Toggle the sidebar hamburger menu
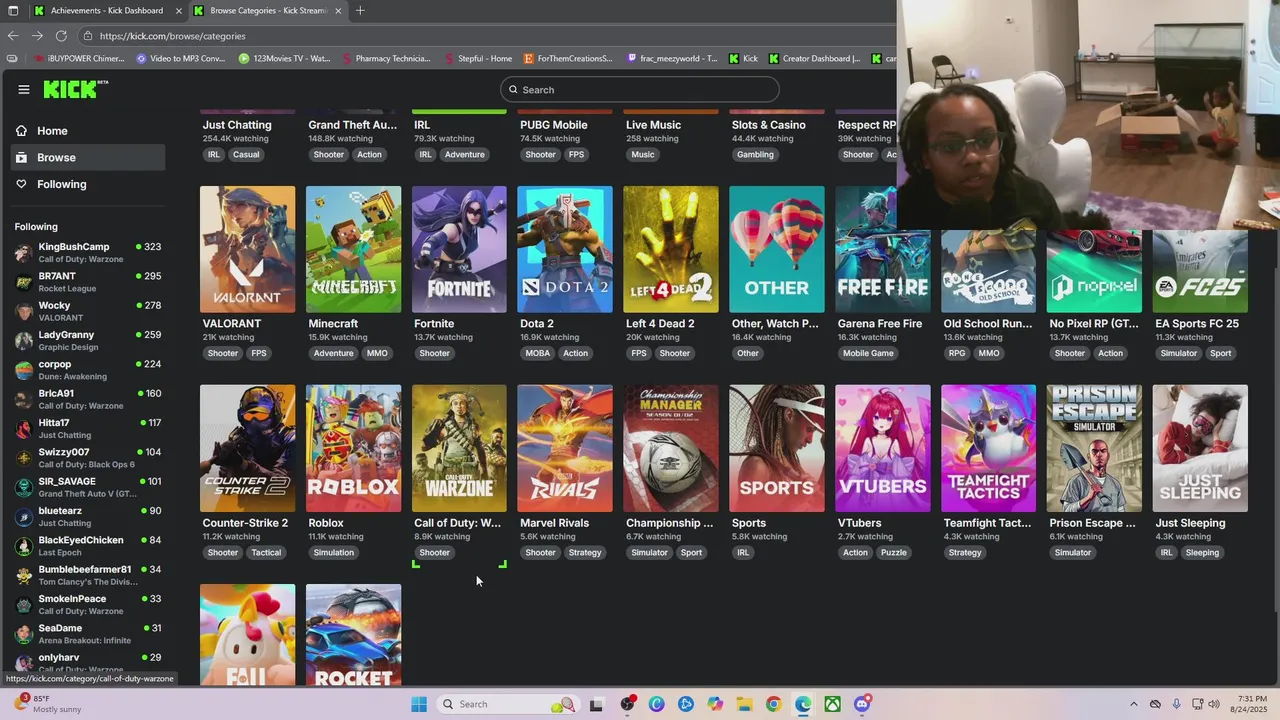1280x720 pixels. coord(24,89)
